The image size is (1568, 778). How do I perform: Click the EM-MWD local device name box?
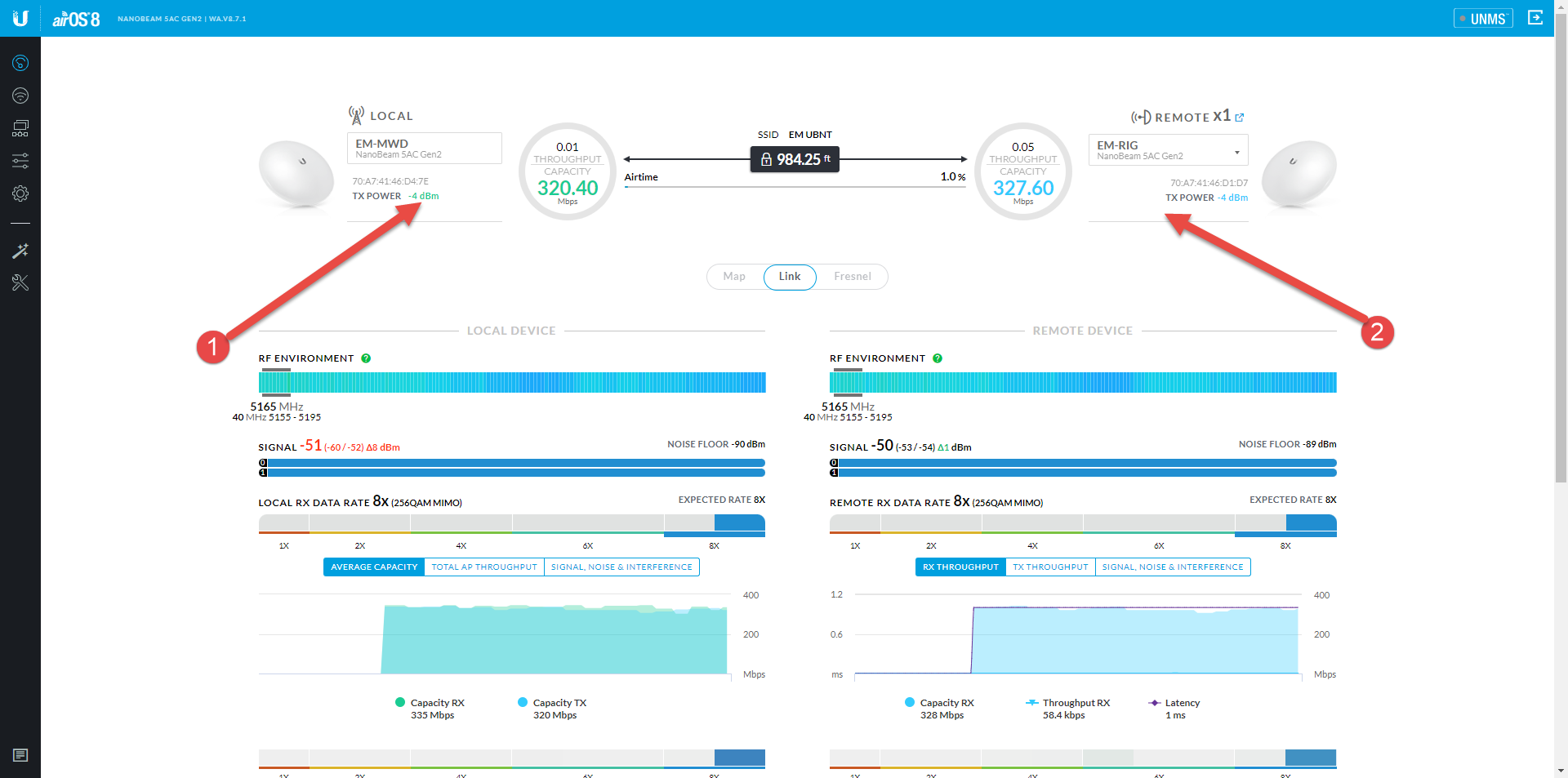tap(424, 149)
